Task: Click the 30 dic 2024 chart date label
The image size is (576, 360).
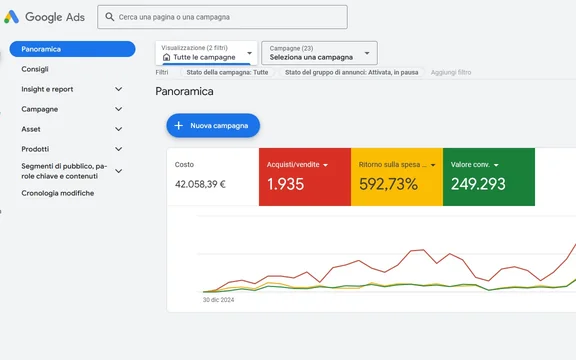Action: [219, 300]
